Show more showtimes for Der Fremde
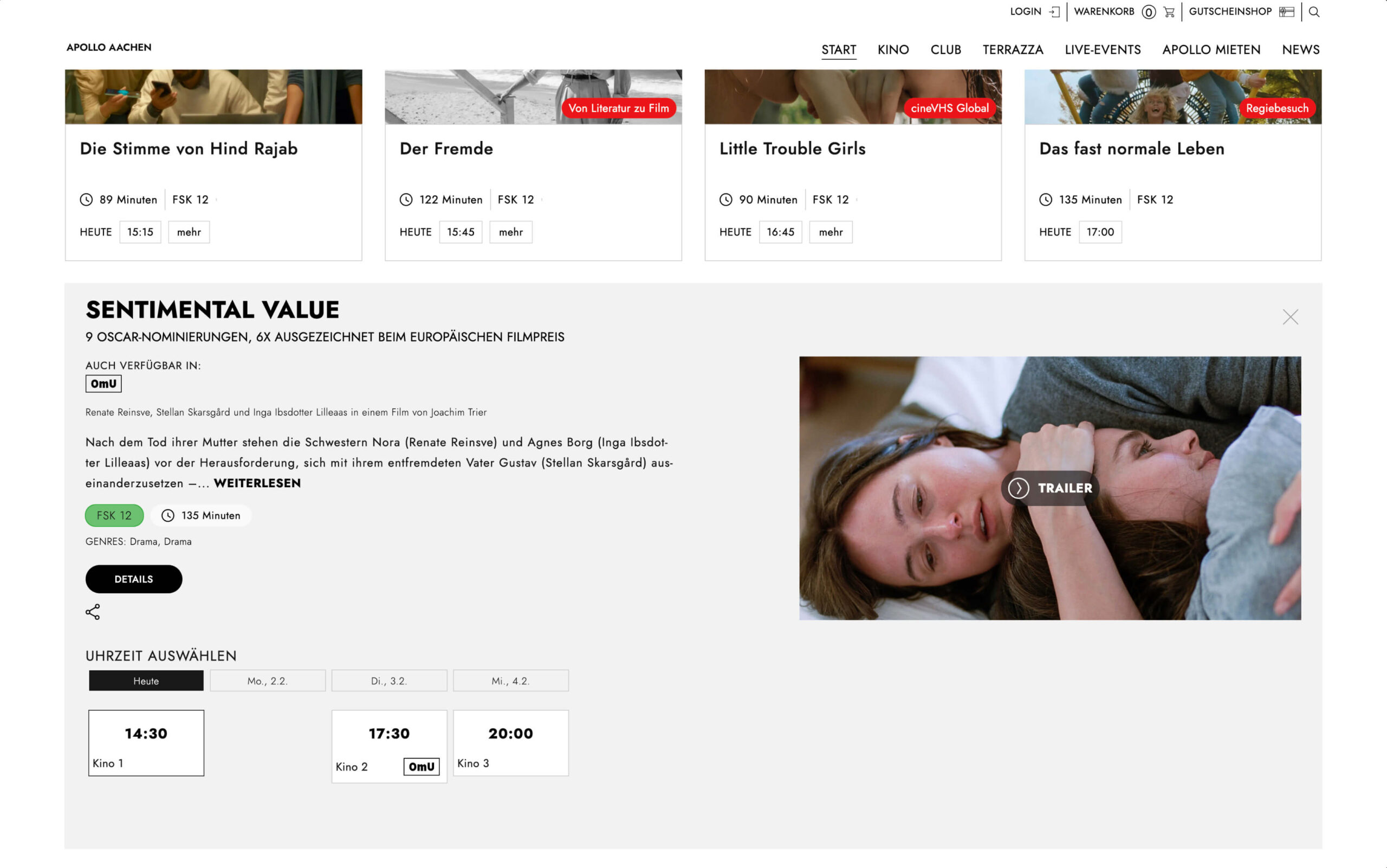 [x=511, y=232]
